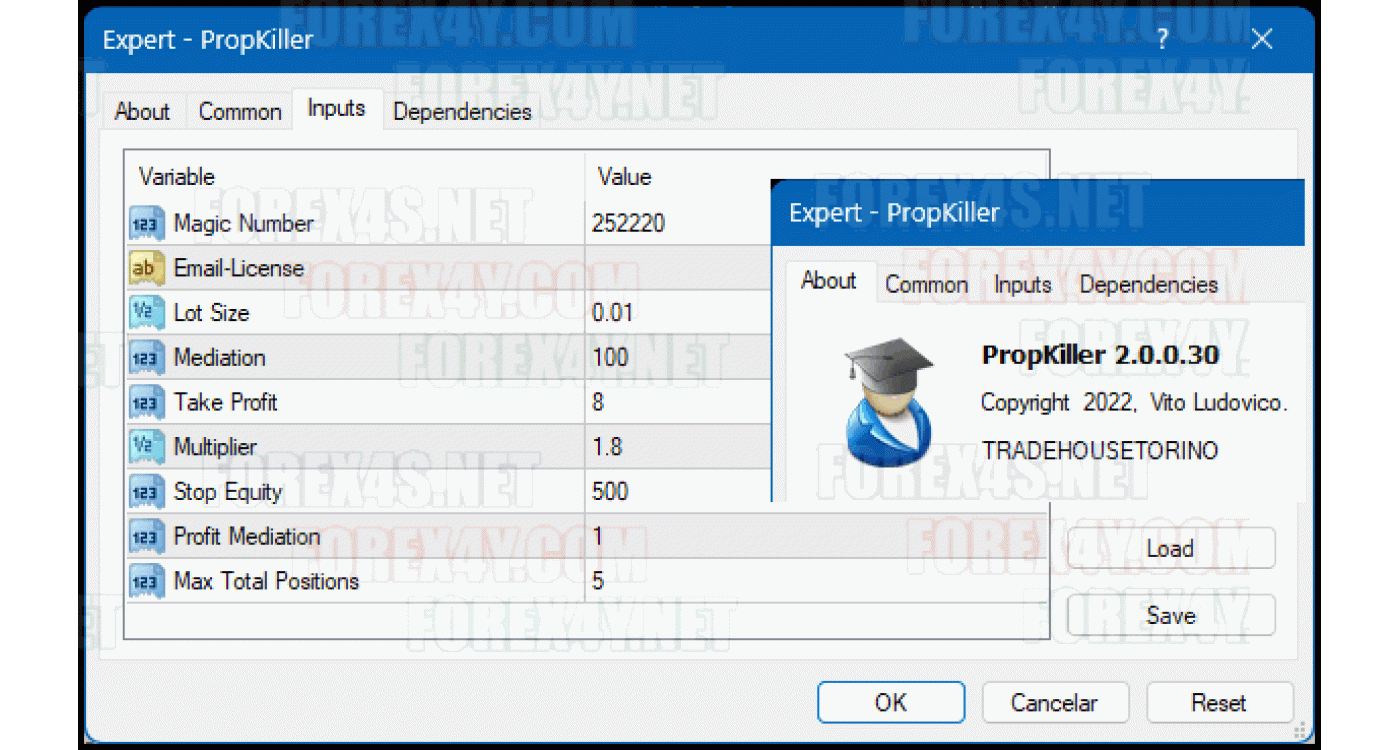Click the Magic Number integer type icon
1400x750 pixels.
click(146, 224)
